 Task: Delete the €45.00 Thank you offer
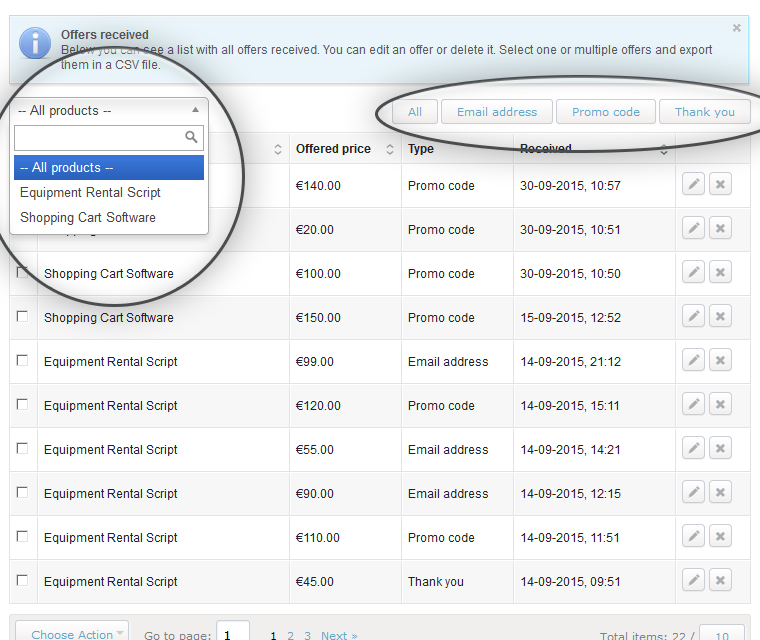click(x=720, y=580)
